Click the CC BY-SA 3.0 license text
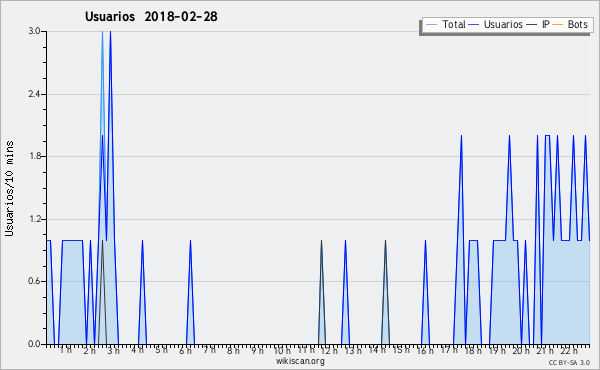 tap(569, 362)
